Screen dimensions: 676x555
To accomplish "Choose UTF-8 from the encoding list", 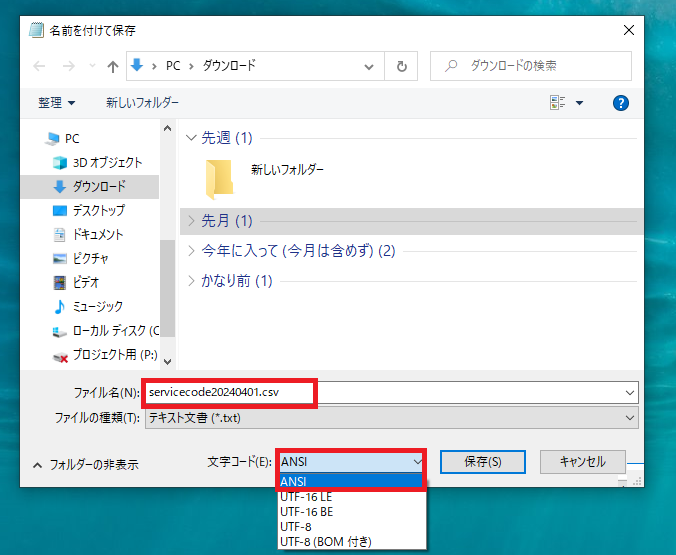I will (x=296, y=527).
